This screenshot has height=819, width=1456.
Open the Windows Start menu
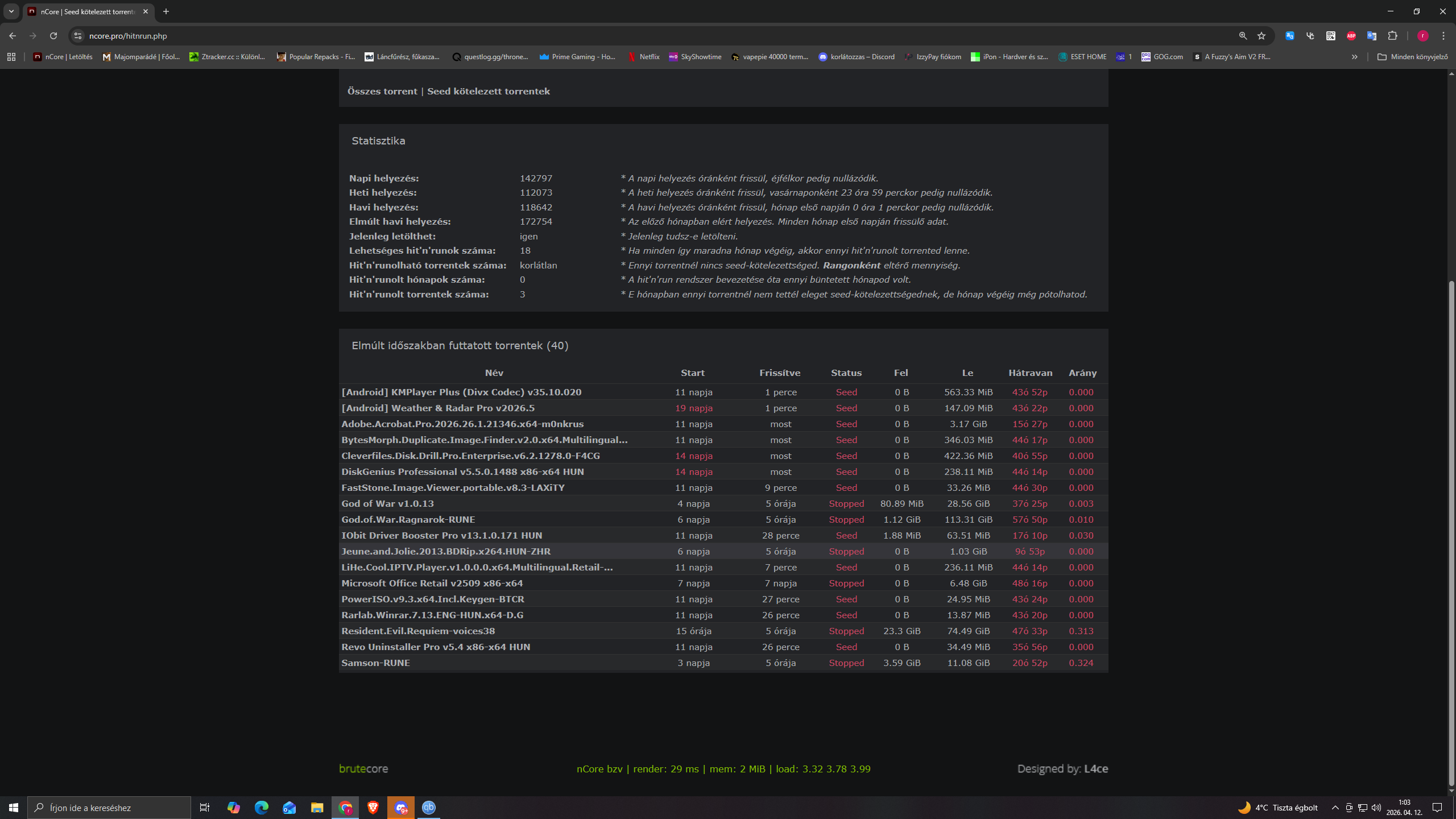(x=14, y=808)
